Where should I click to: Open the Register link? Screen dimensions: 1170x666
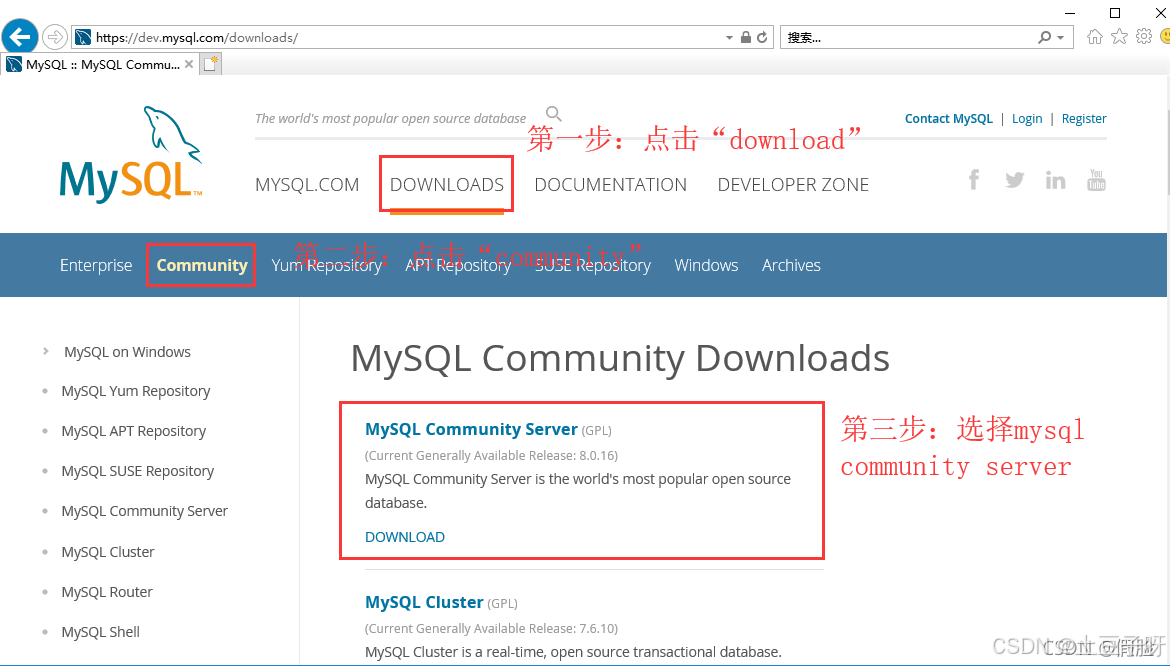(x=1084, y=119)
